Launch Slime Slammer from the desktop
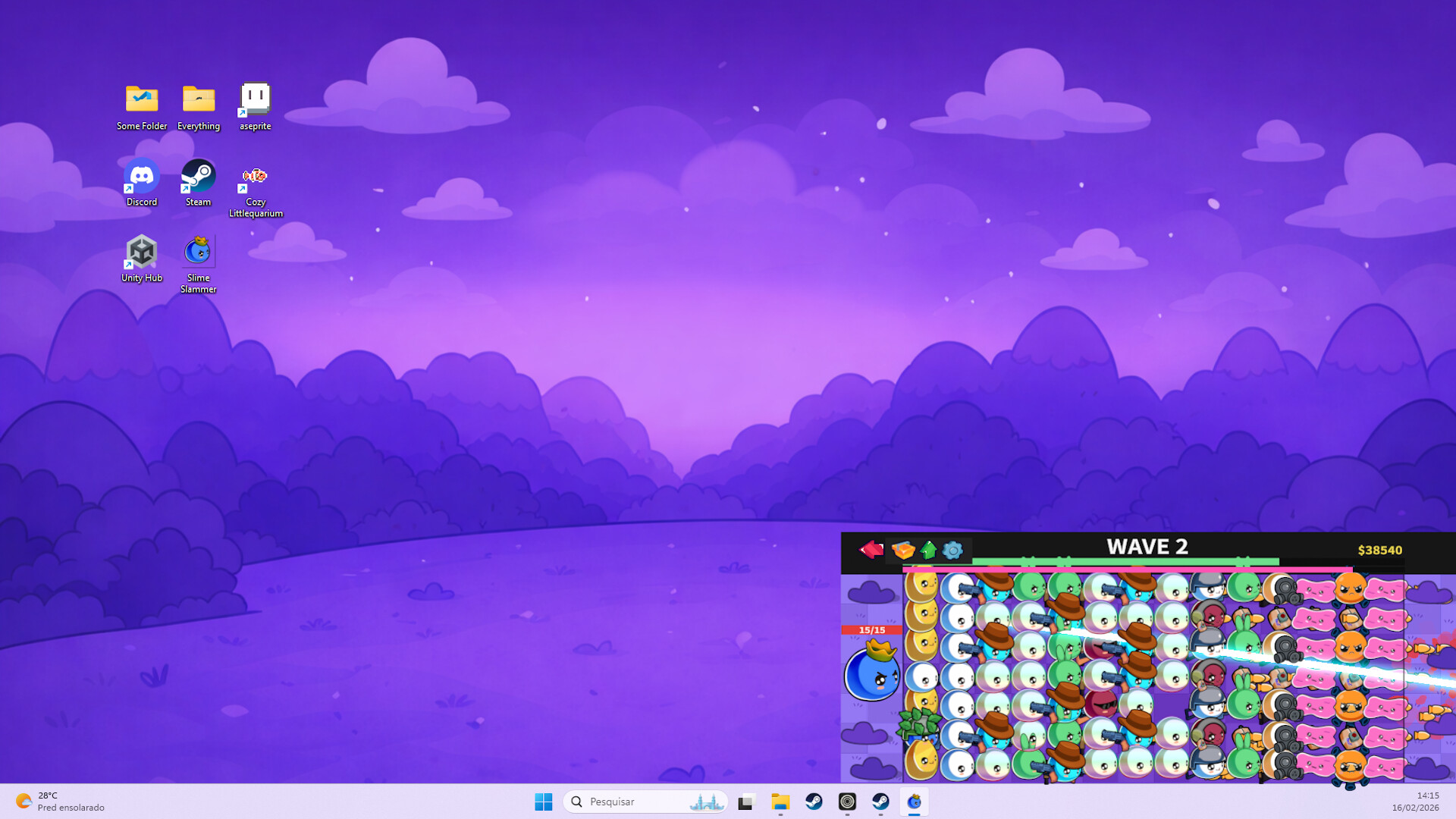 pyautogui.click(x=198, y=250)
